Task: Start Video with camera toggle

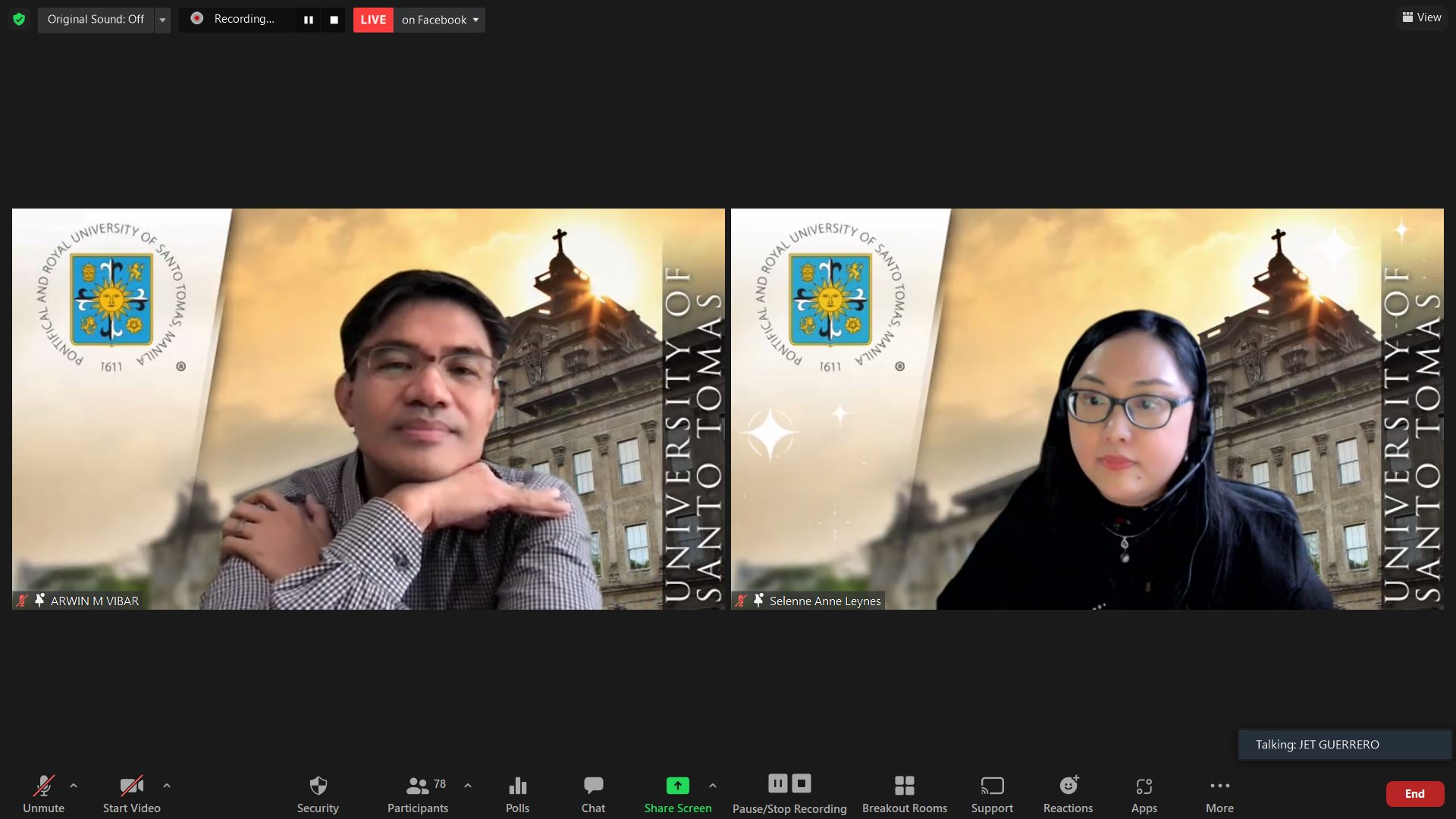Action: pyautogui.click(x=131, y=793)
